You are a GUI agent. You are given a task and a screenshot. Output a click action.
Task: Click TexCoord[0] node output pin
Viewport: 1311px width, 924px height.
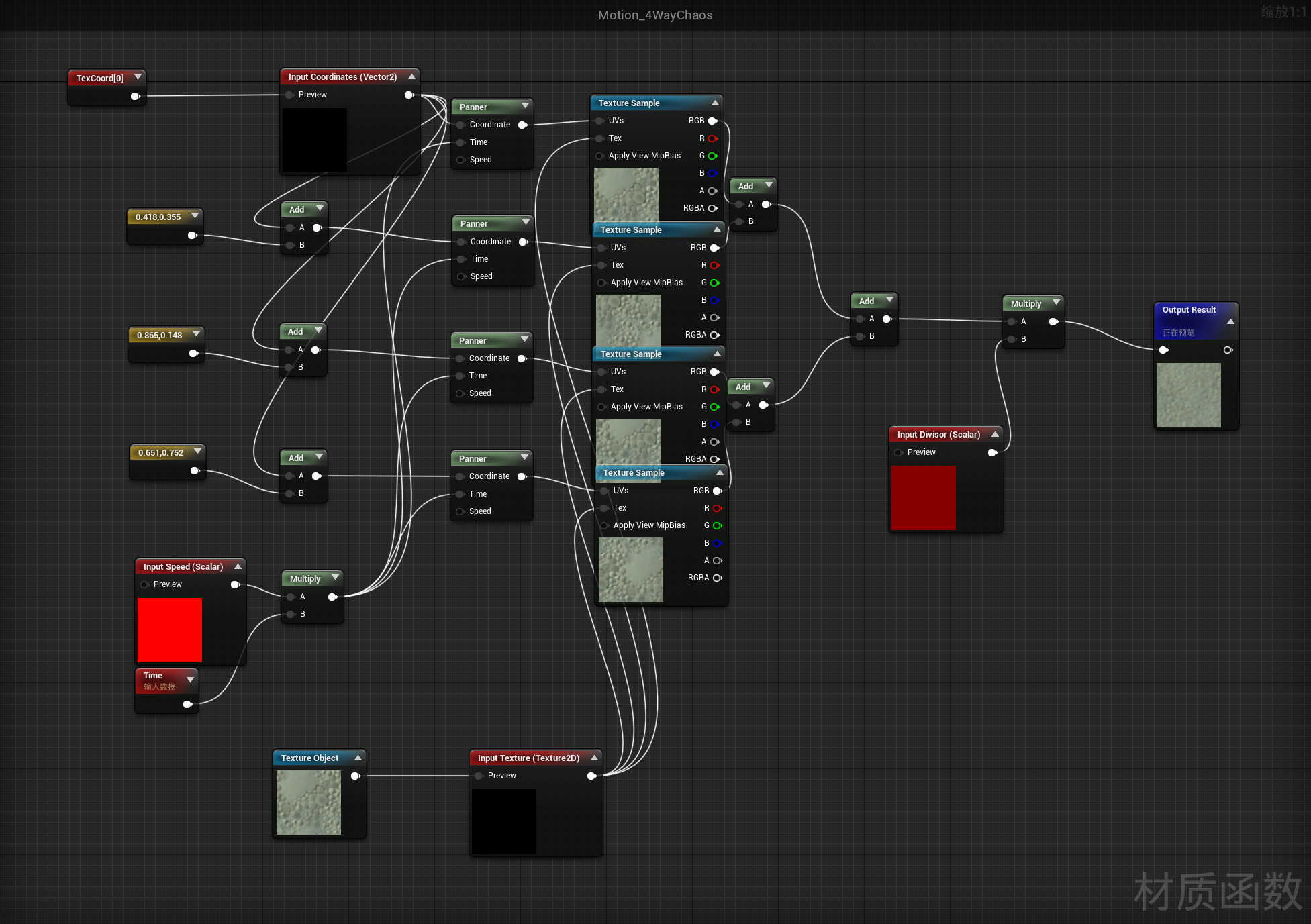coord(135,97)
